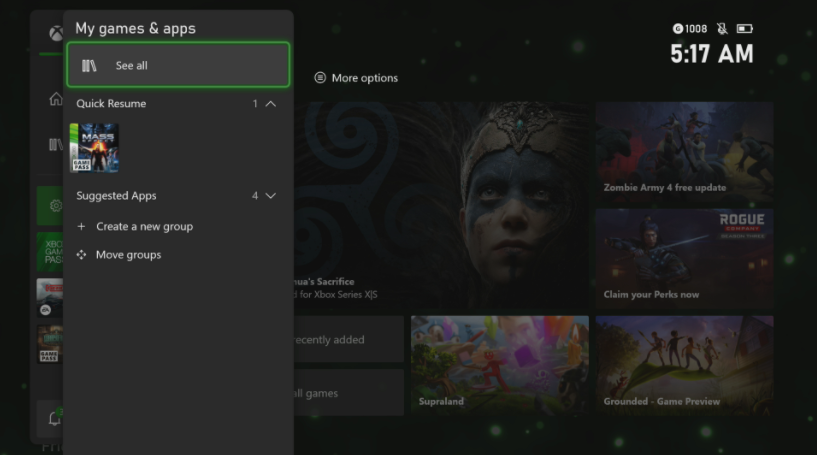Click the 5:17 AM clock
The width and height of the screenshot is (817, 455).
712,54
